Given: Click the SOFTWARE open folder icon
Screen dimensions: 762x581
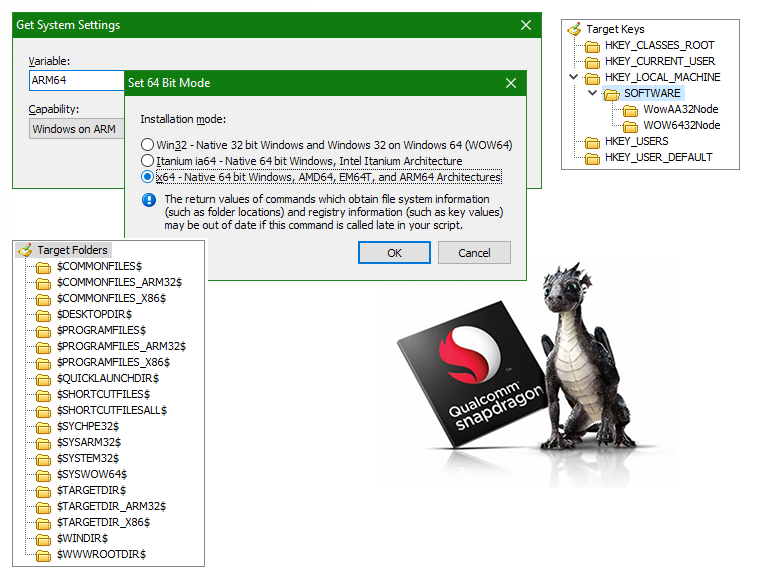Looking at the screenshot, I should pyautogui.click(x=611, y=94).
